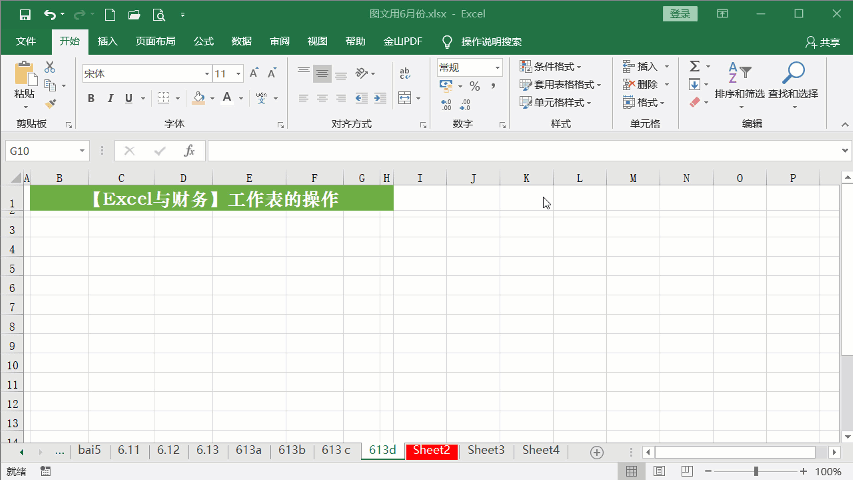853x480 pixels.
Task: Click the Cut scissors icon
Action: (x=50, y=67)
